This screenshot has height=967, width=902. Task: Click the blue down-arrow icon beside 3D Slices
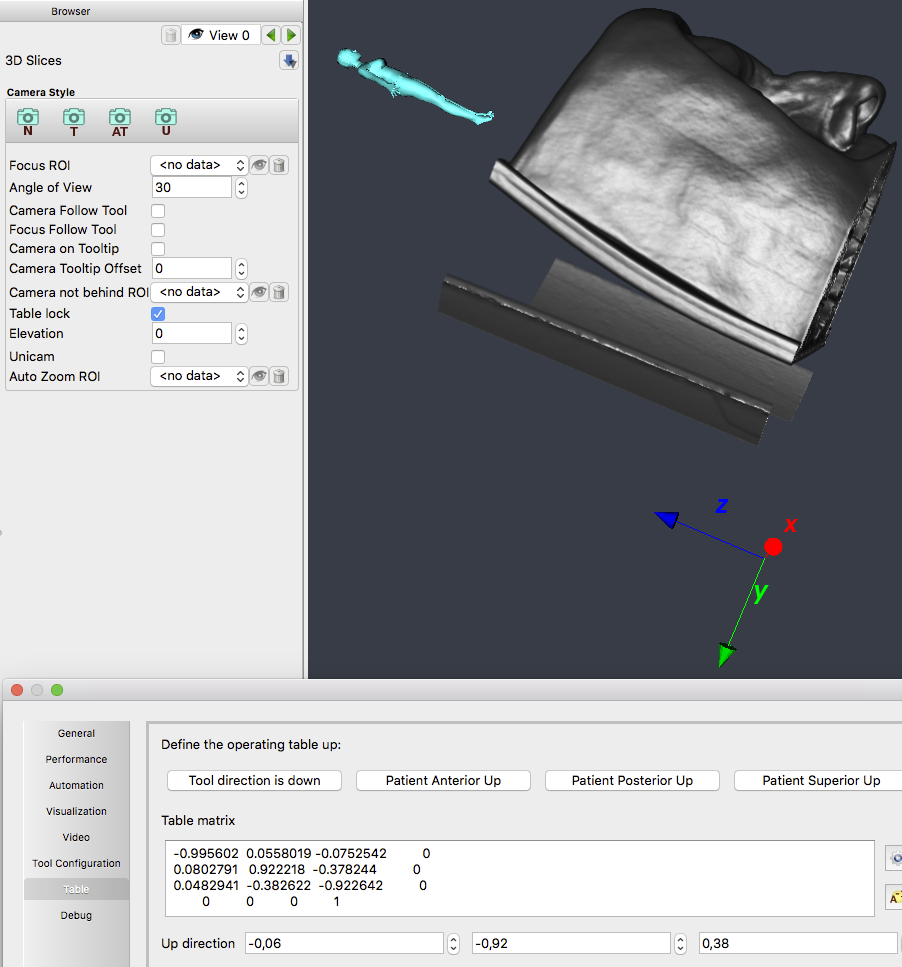click(289, 61)
